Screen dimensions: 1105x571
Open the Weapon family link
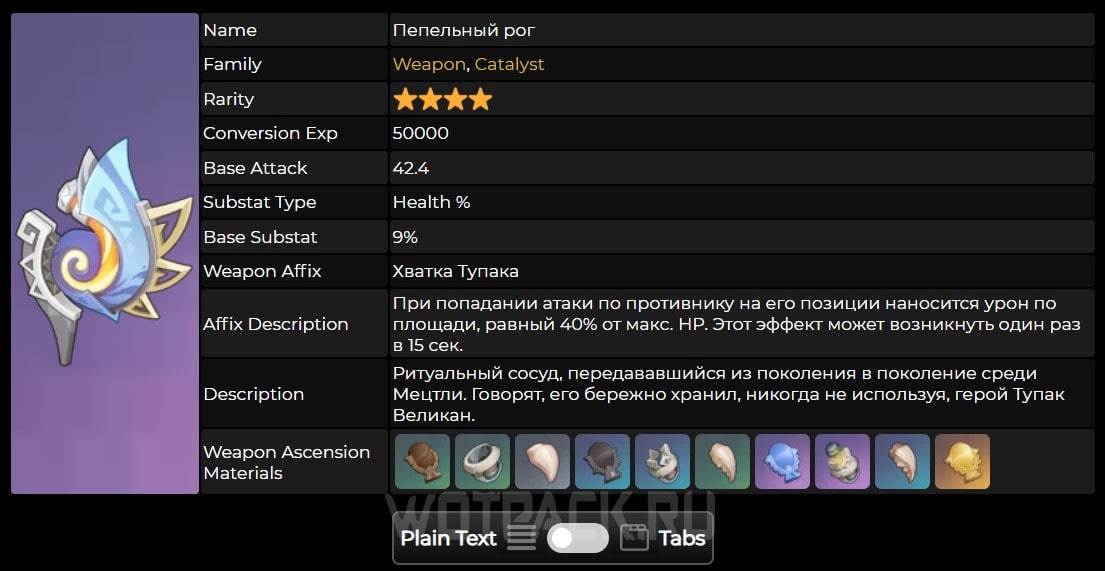pyautogui.click(x=429, y=64)
